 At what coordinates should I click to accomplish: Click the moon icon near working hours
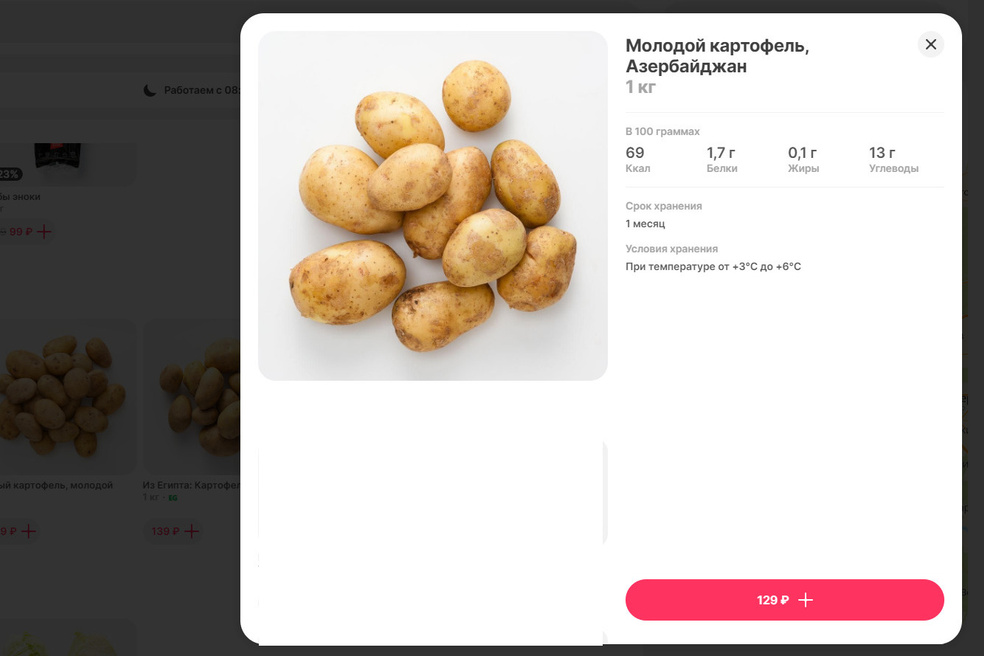click(150, 90)
